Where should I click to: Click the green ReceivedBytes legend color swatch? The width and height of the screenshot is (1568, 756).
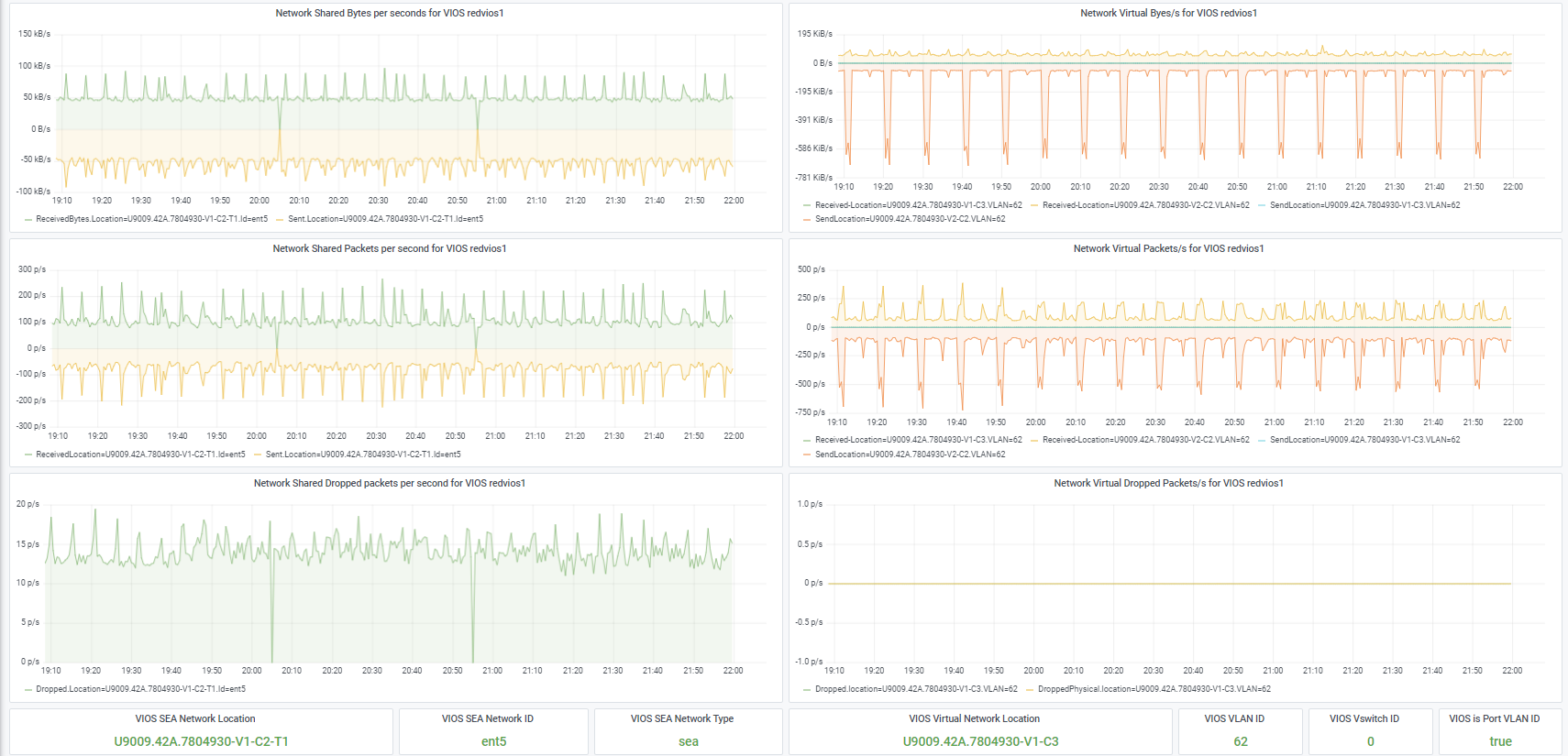(28, 220)
